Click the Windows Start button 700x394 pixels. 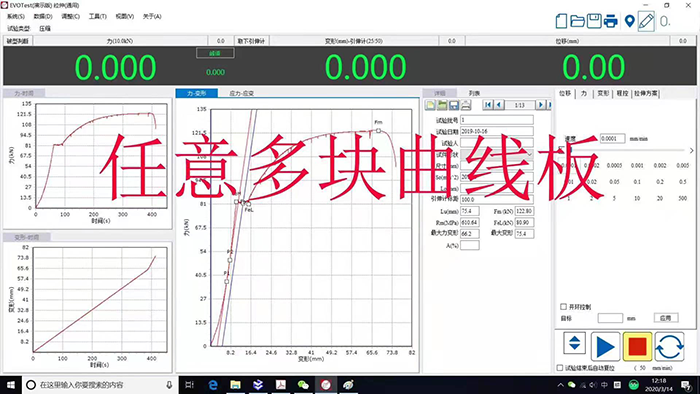[x=11, y=385]
